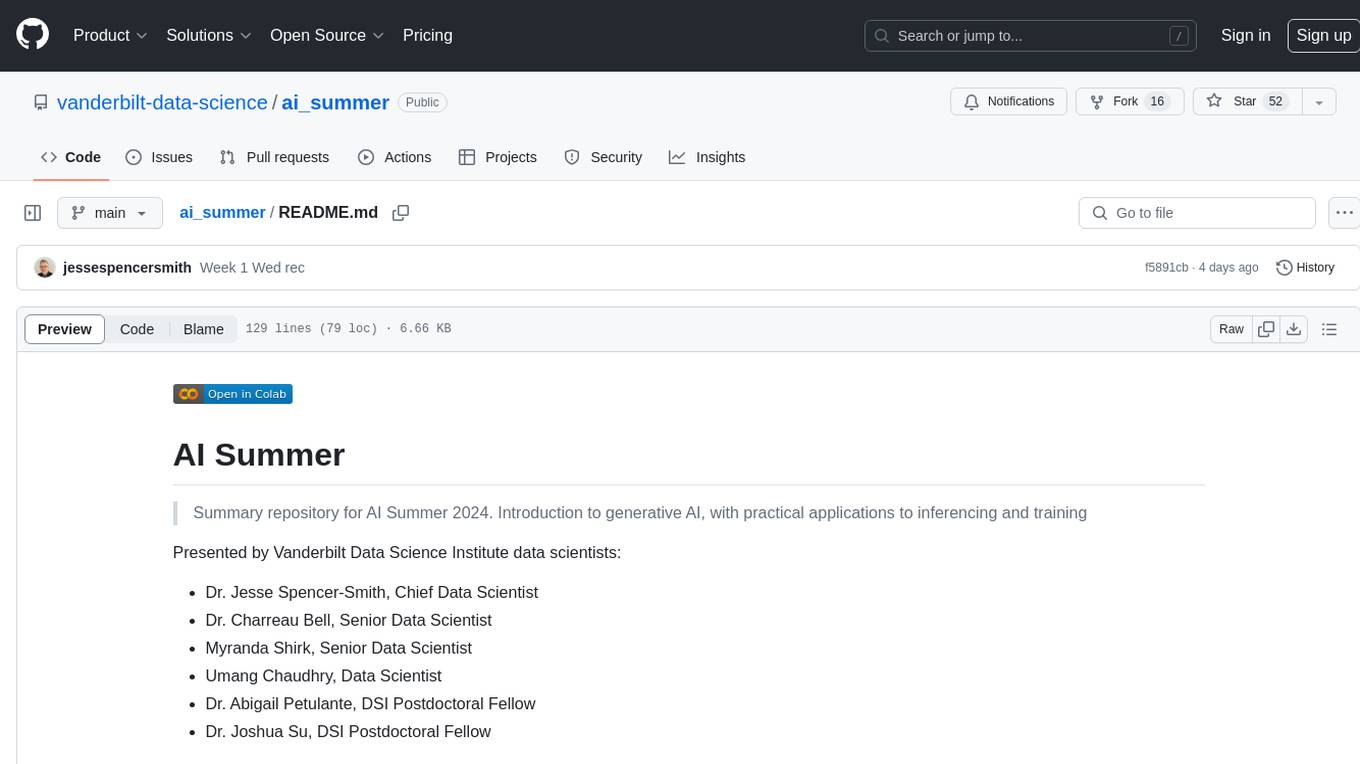Click the Actions tab play icon
Image resolution: width=1360 pixels, height=764 pixels.
coord(366,157)
